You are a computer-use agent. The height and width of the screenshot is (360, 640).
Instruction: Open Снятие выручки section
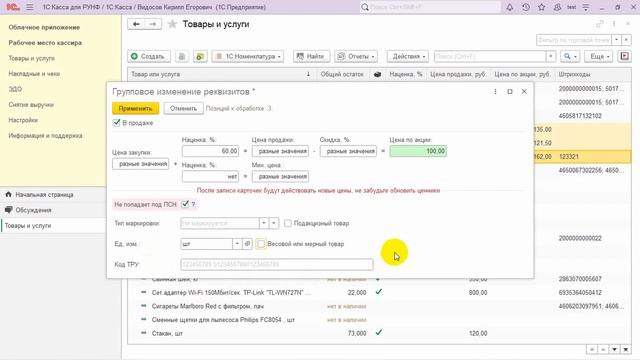point(31,104)
